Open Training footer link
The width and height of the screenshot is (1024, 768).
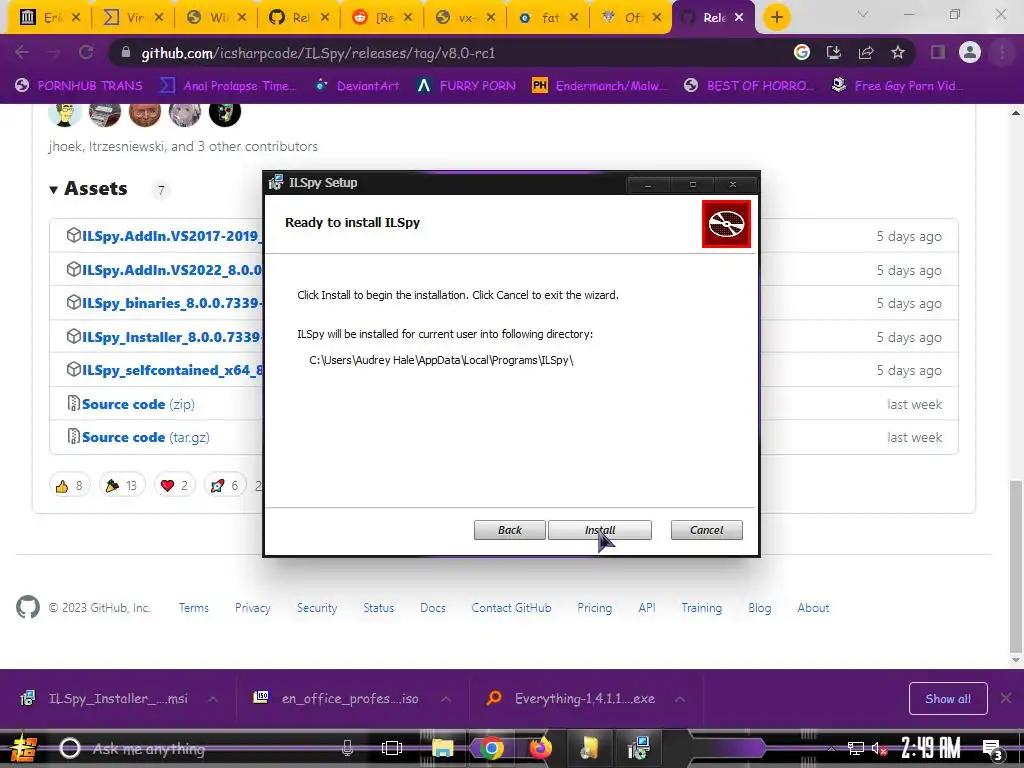701,607
